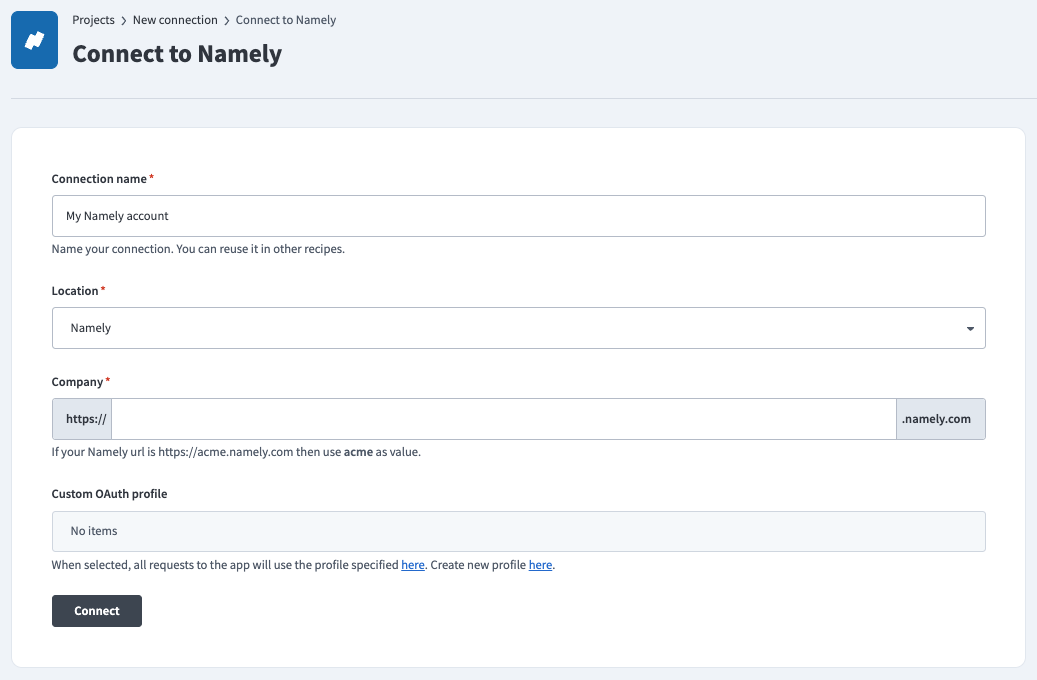Click the Company field label

point(77,382)
